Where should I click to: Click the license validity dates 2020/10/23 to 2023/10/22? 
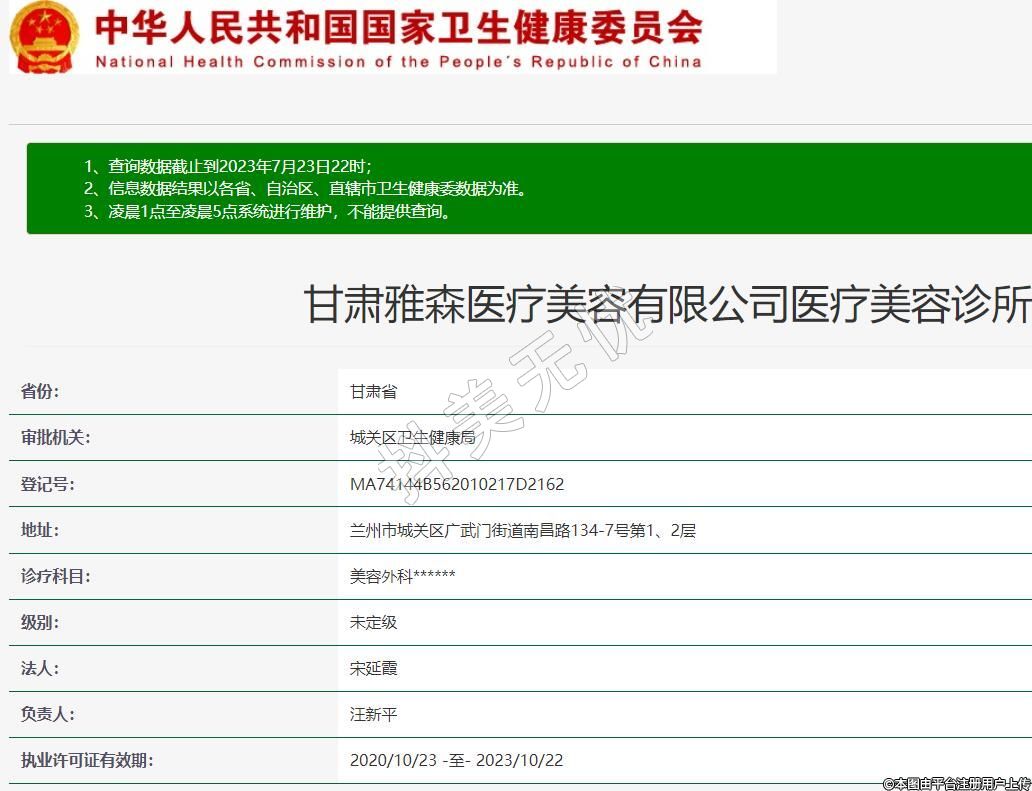coord(456,760)
